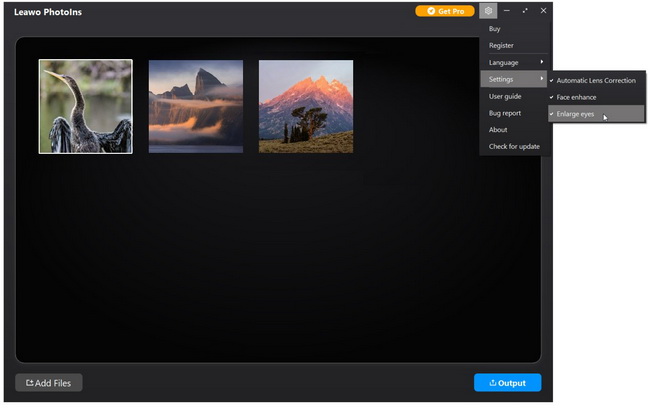Expand the Language submenu

pos(514,63)
